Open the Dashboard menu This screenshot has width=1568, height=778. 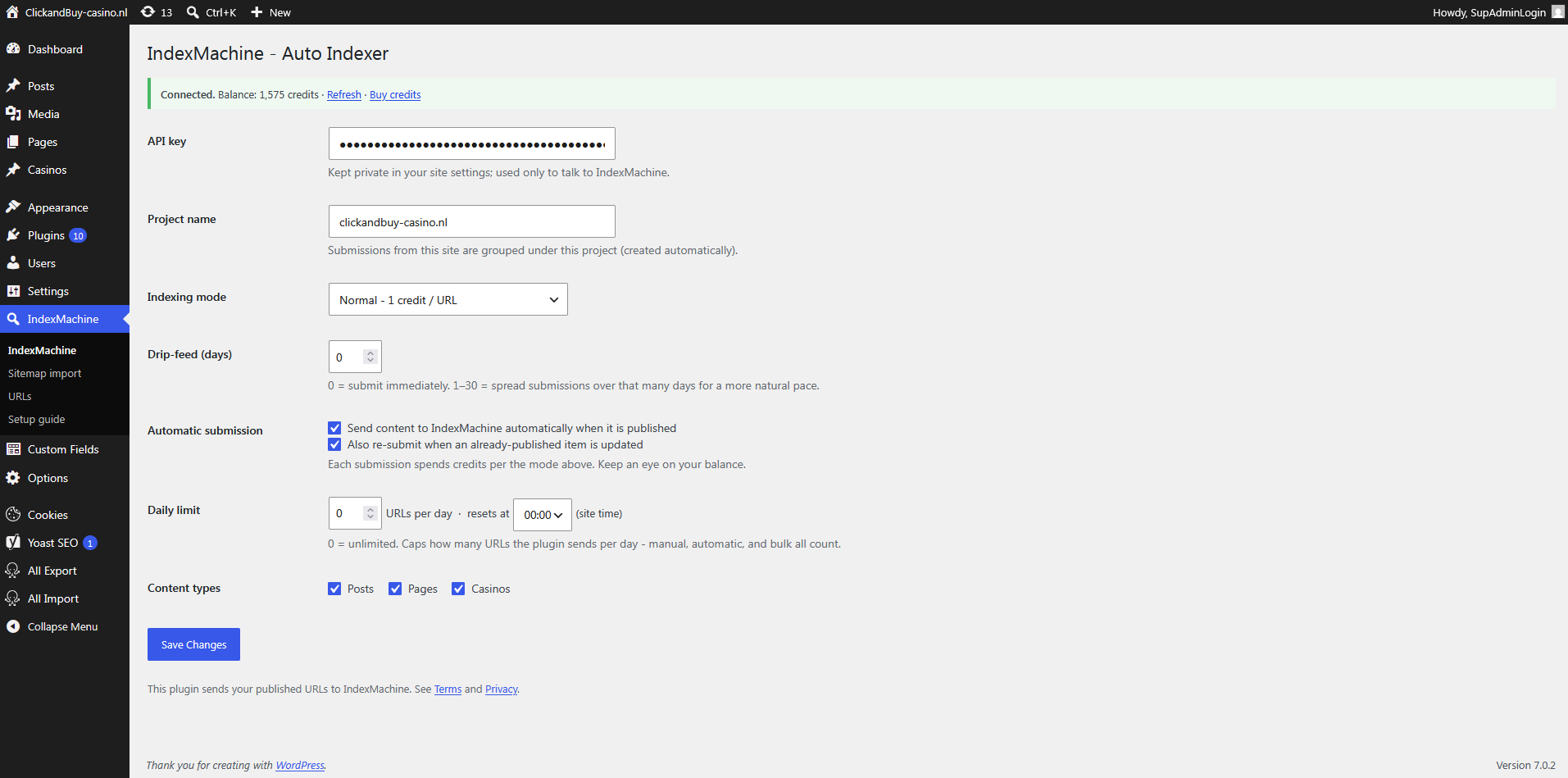[x=65, y=49]
